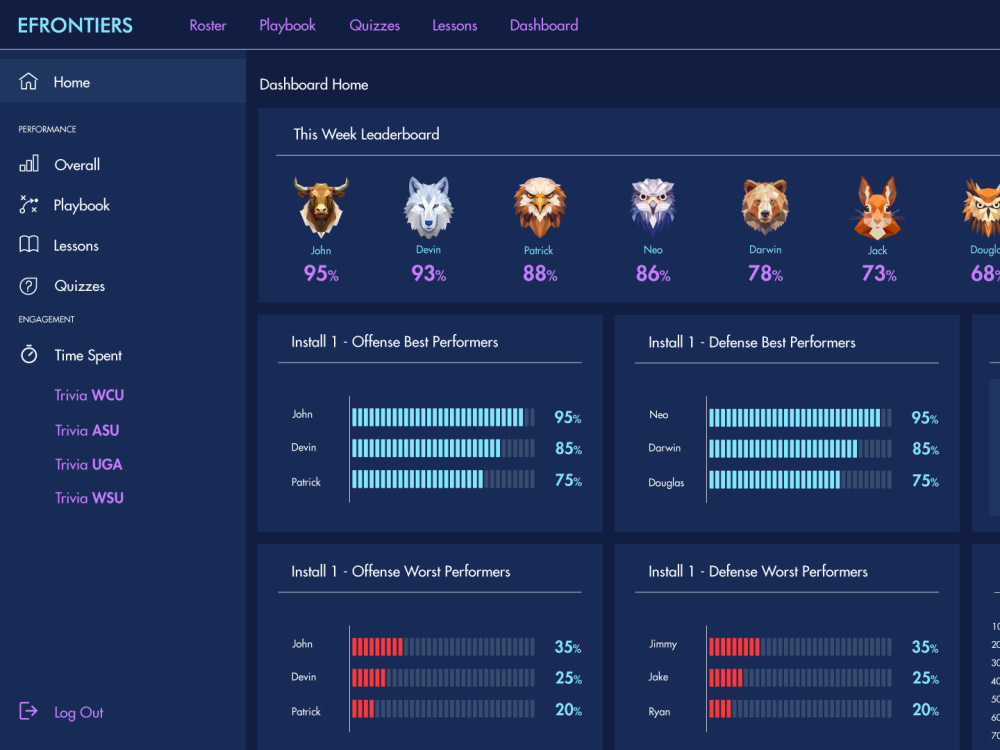
Task: Switch to the Quizzes top navigation tab
Action: 374,26
